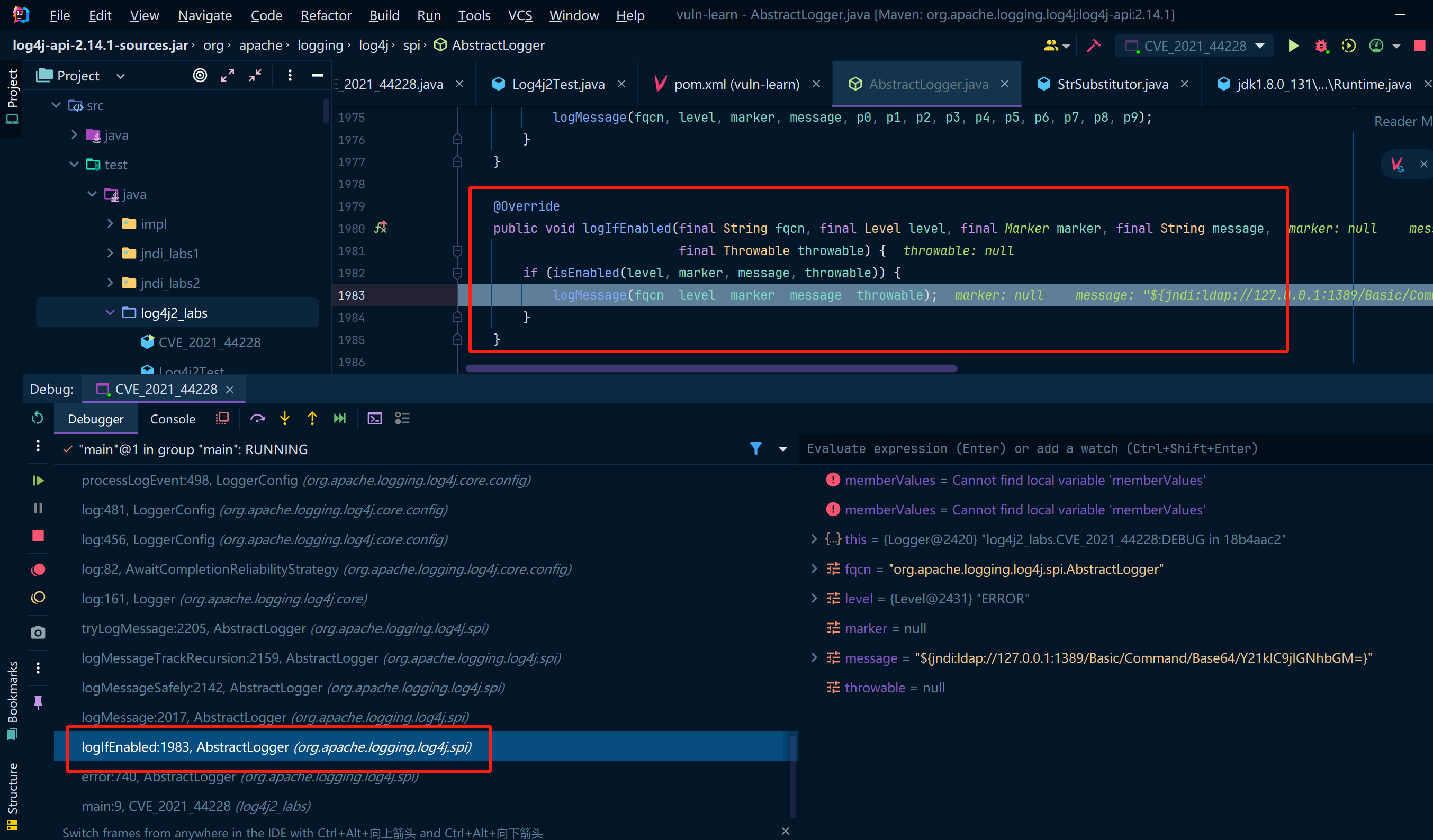Switch to pom.xml (vuln-learn) tab

(x=736, y=84)
